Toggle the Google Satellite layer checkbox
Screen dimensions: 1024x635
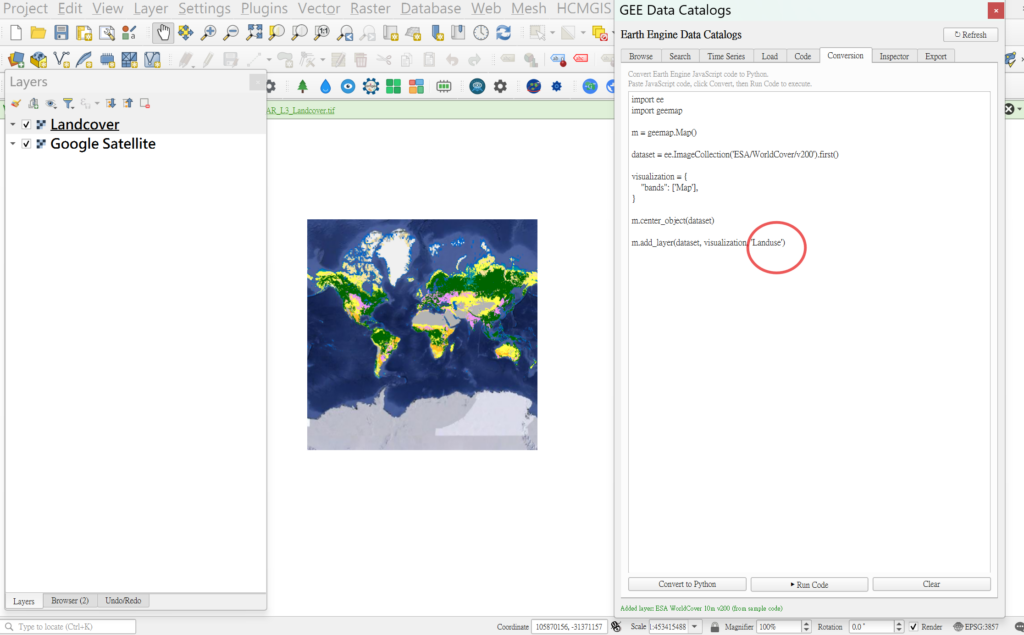26,144
